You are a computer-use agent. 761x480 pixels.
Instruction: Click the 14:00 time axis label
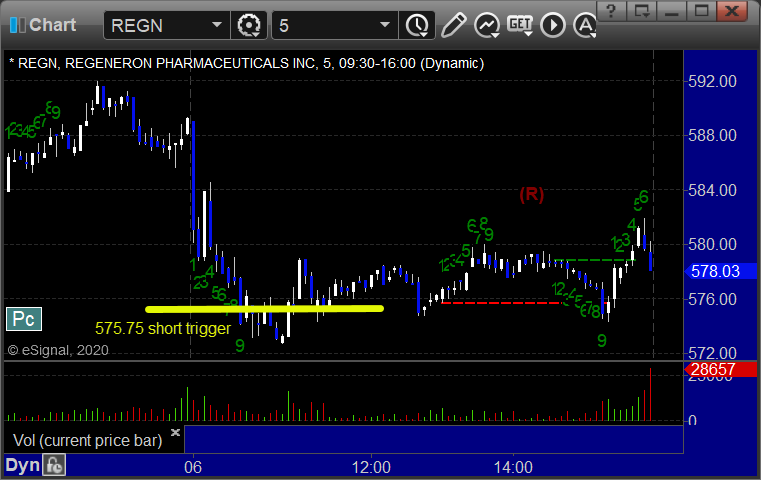(x=513, y=467)
